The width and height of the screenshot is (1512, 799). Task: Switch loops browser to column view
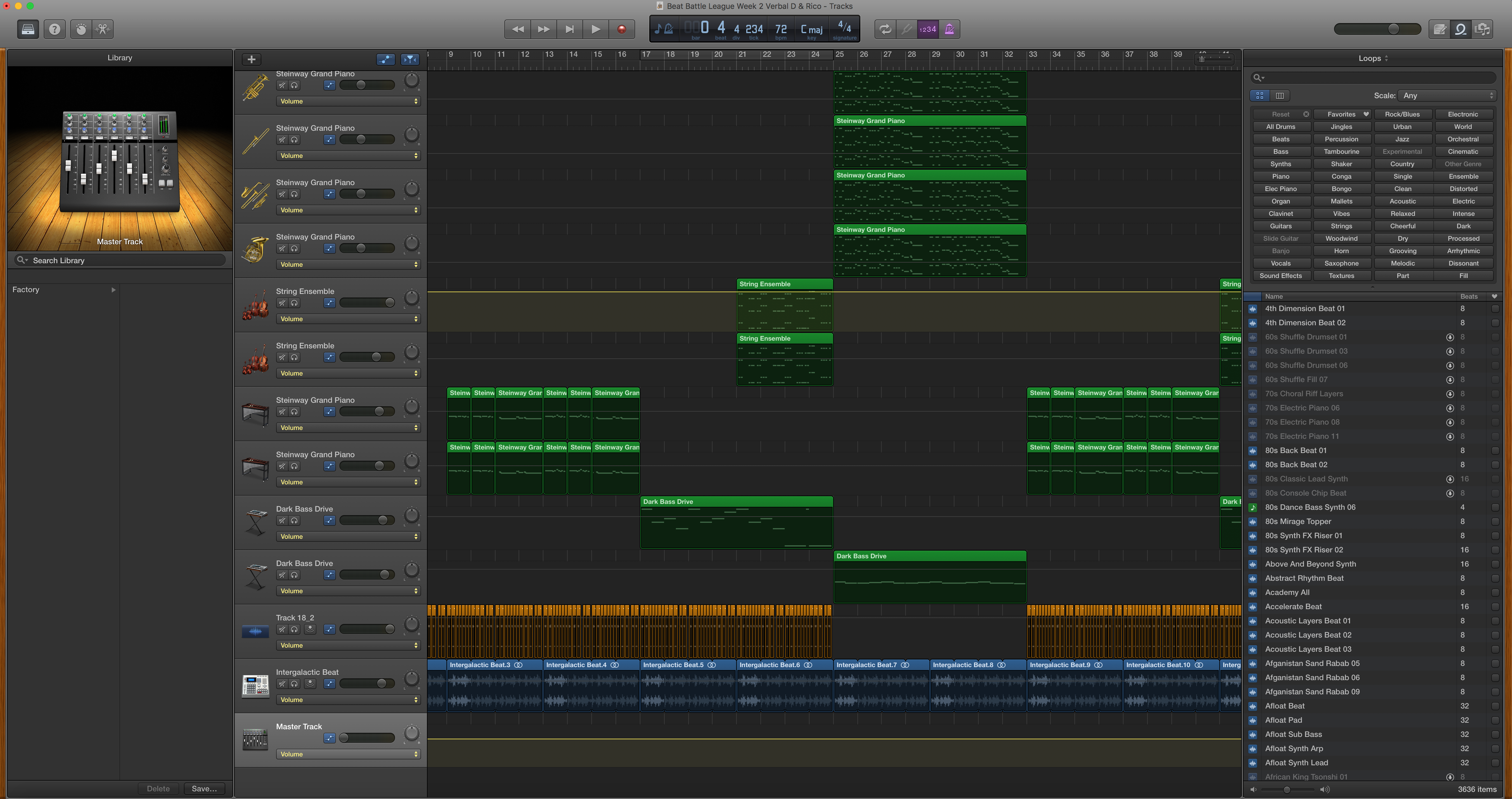(x=1280, y=96)
